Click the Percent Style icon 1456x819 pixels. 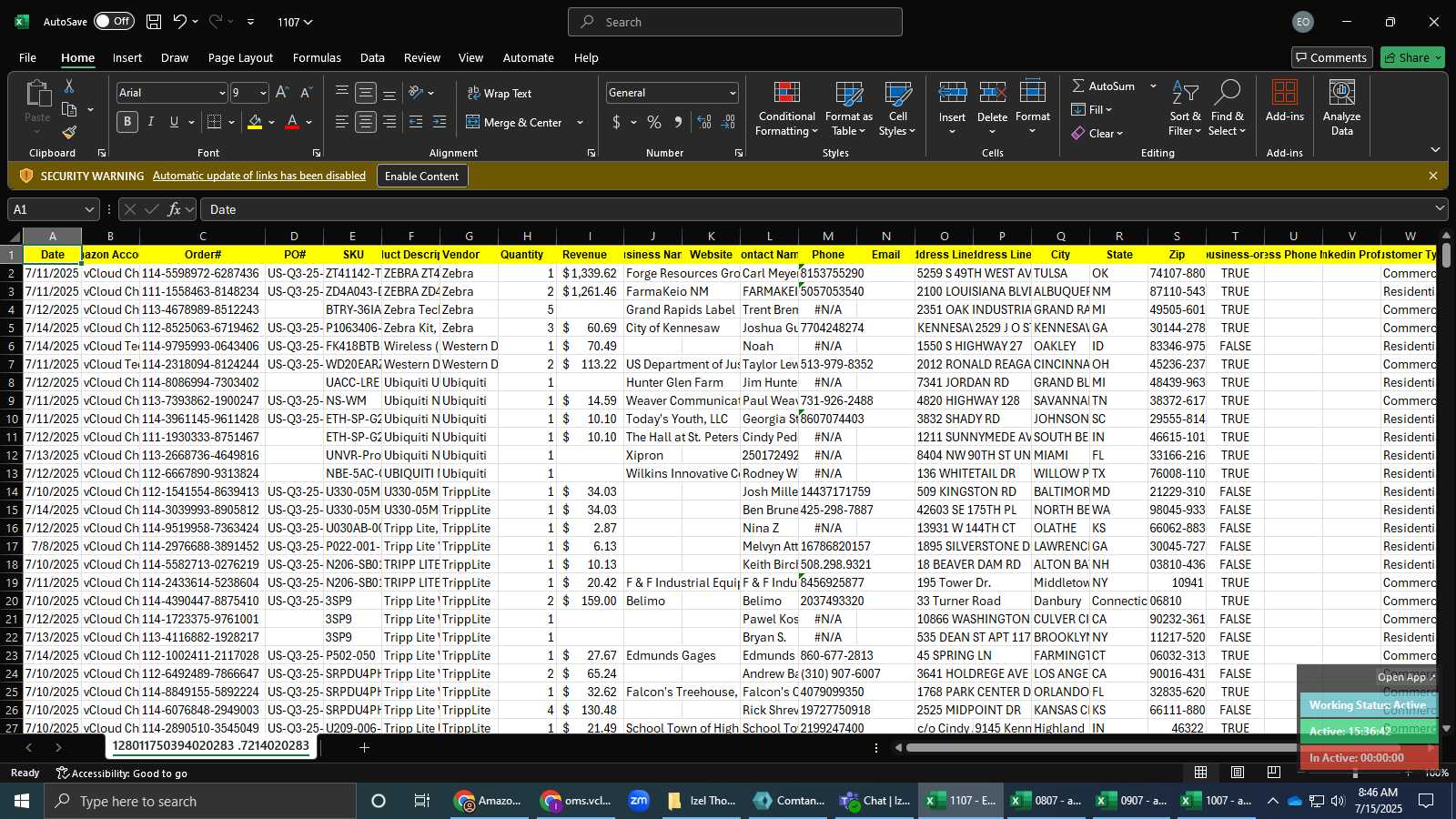pyautogui.click(x=654, y=122)
